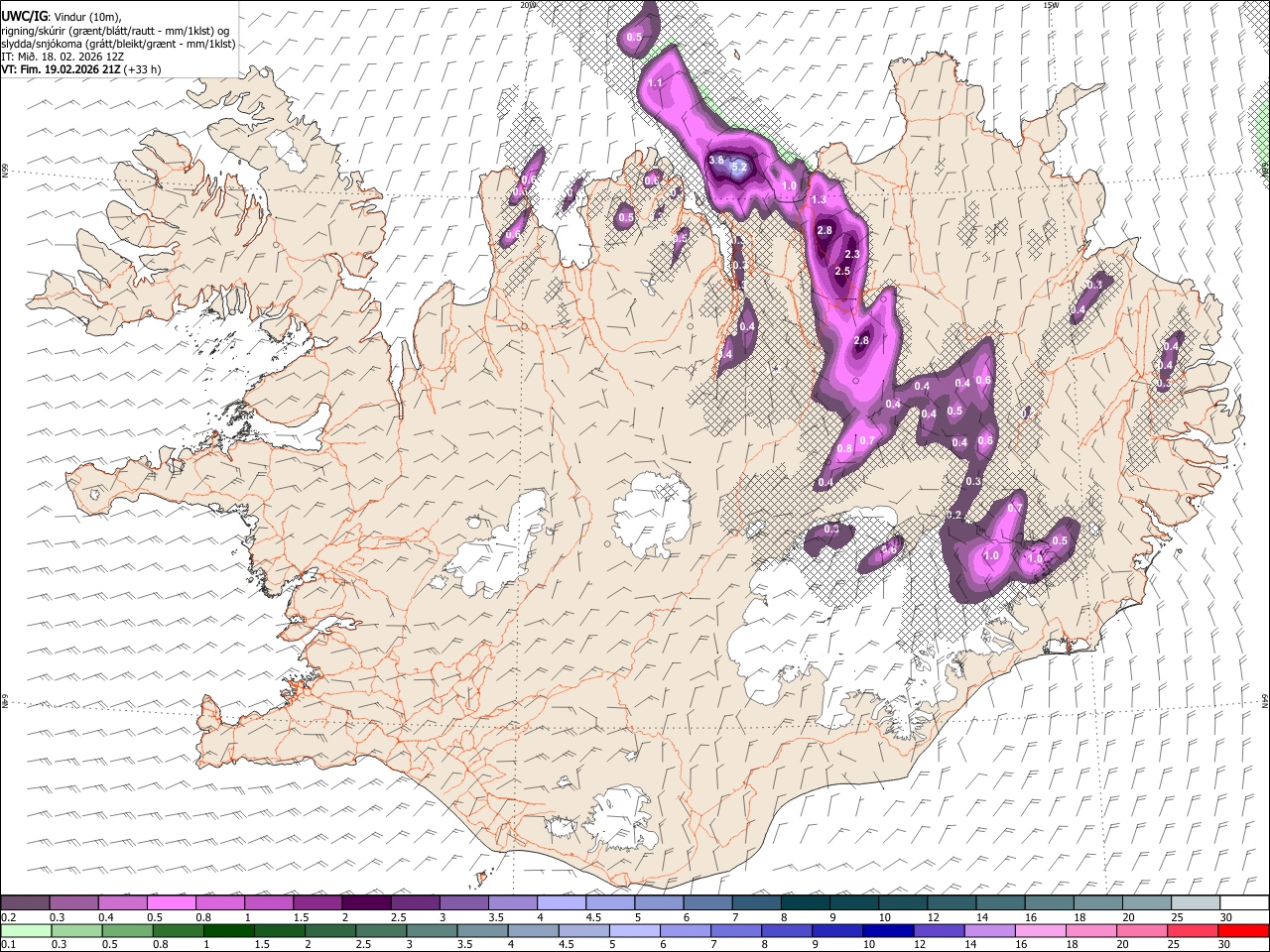
Task: Pick the upper legend swatch between 4 and 4.5
Action: click(563, 903)
